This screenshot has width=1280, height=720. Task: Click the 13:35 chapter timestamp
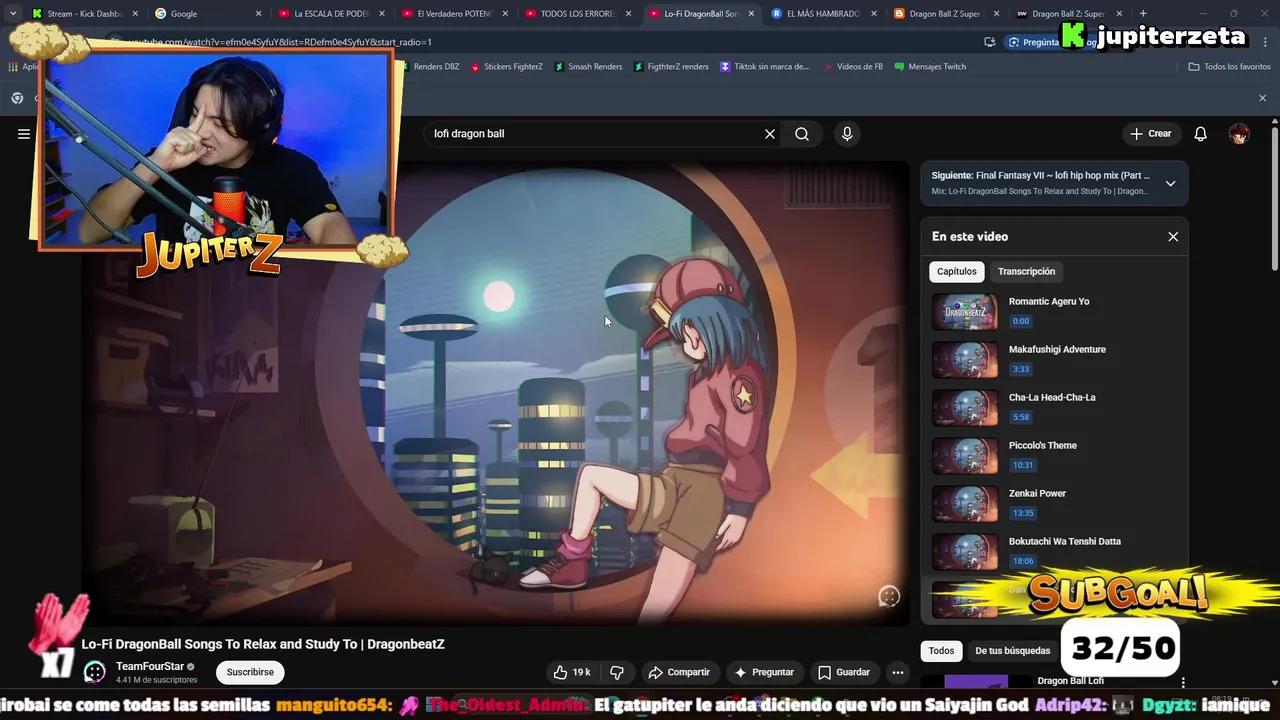(1022, 513)
